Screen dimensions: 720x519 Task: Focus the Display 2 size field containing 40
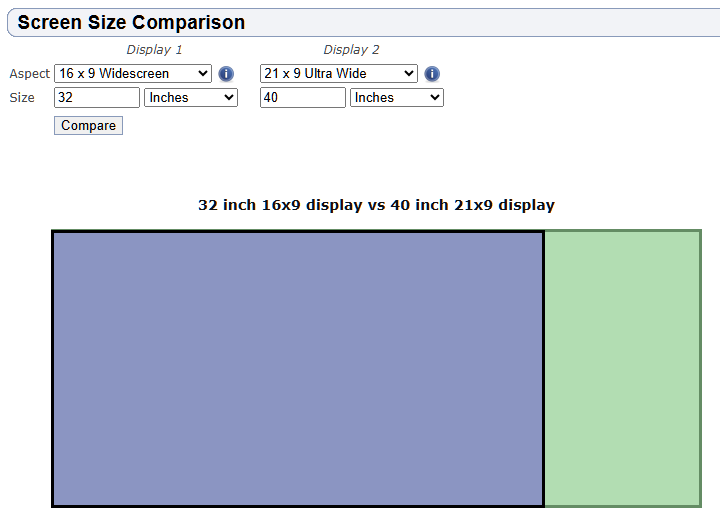pyautogui.click(x=302, y=98)
